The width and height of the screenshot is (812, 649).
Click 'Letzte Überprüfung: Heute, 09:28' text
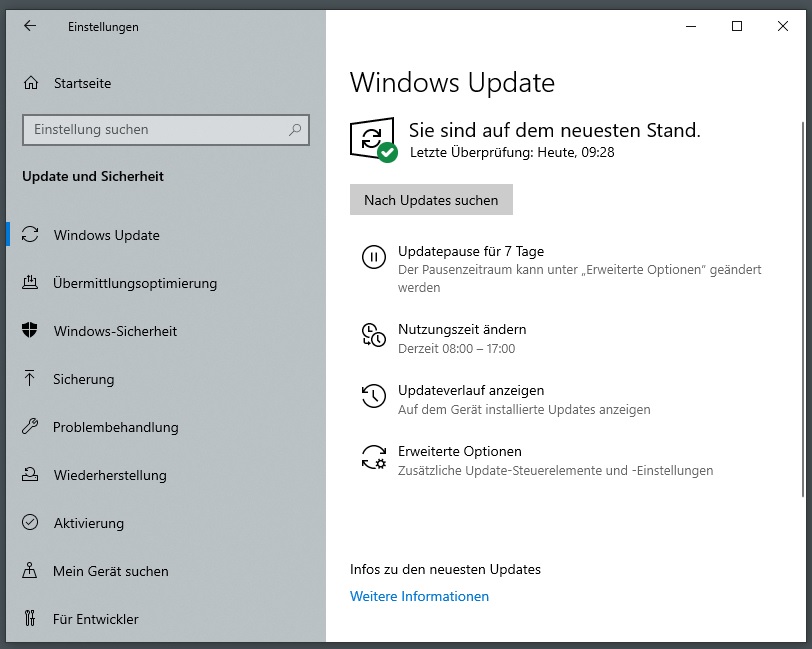512,152
